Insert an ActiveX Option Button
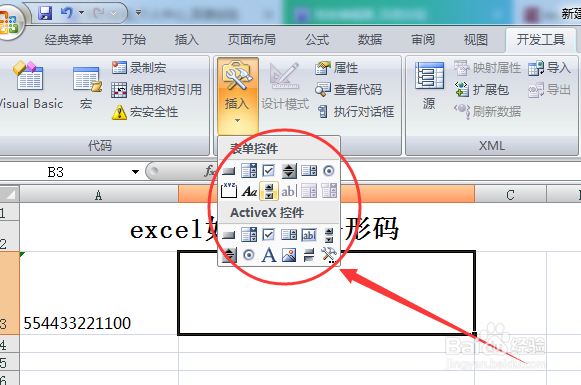This screenshot has height=385, width=581. coord(249,255)
